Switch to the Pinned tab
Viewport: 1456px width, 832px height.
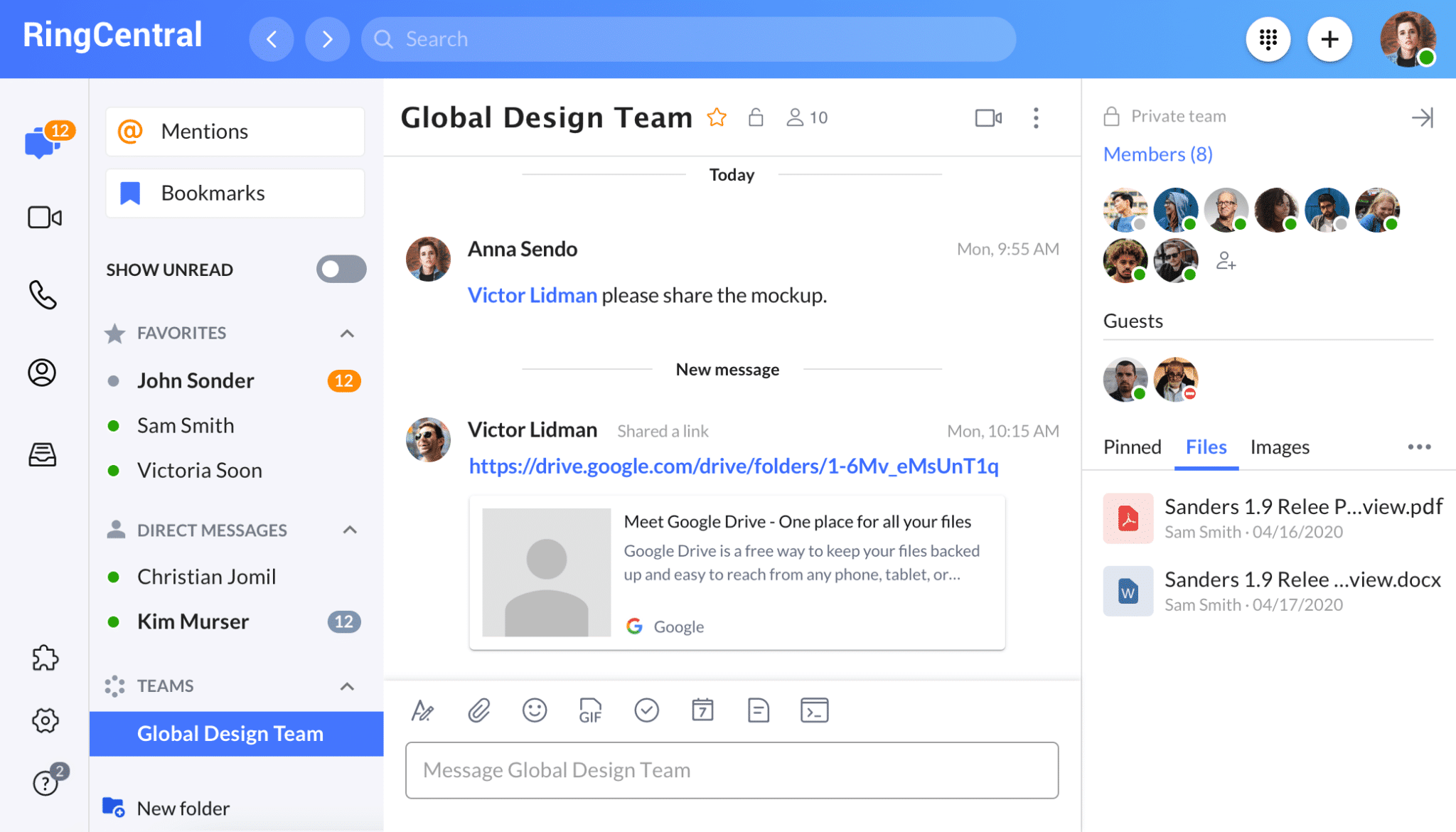[x=1132, y=447]
